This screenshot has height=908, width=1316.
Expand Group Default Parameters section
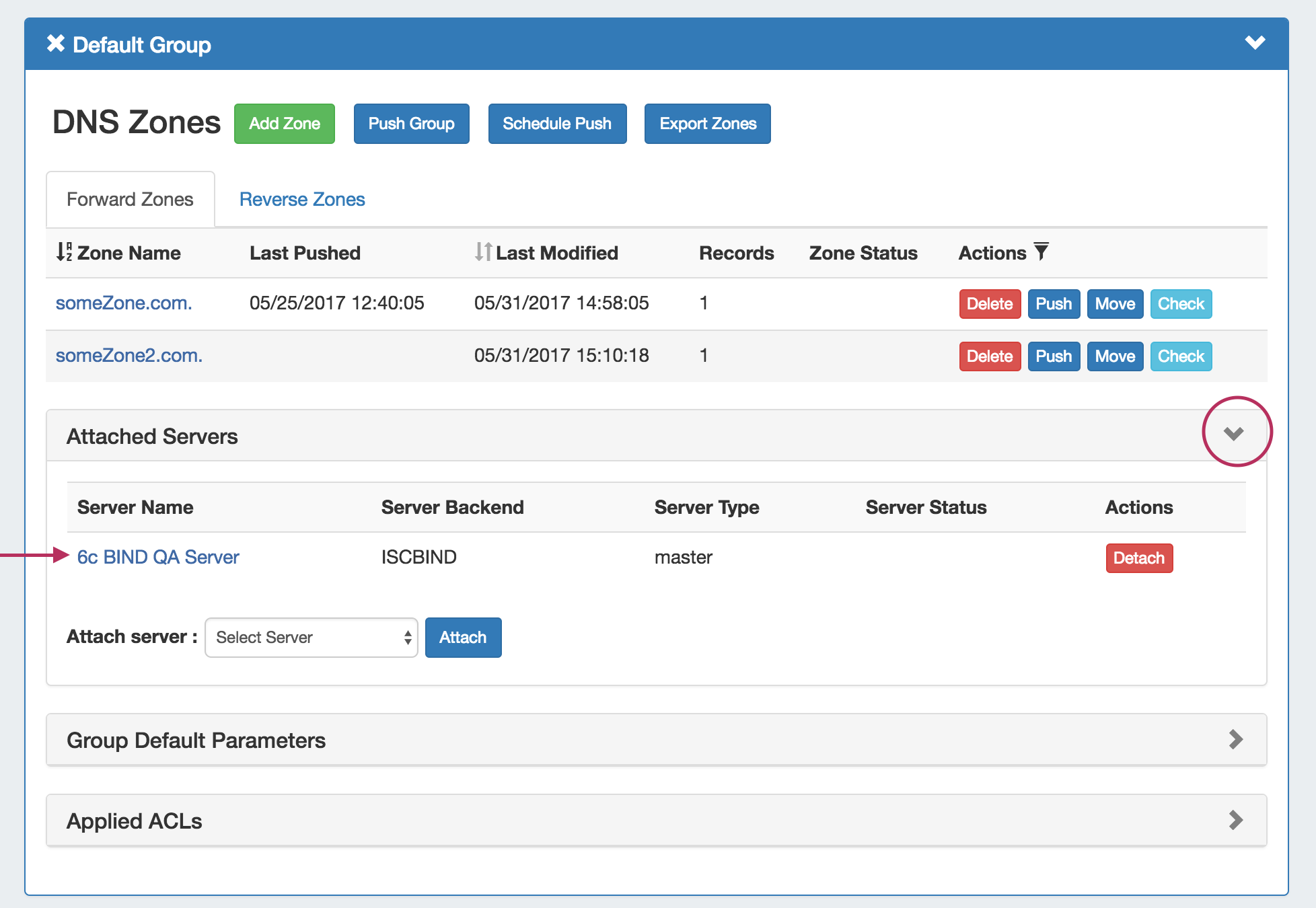(x=1235, y=739)
